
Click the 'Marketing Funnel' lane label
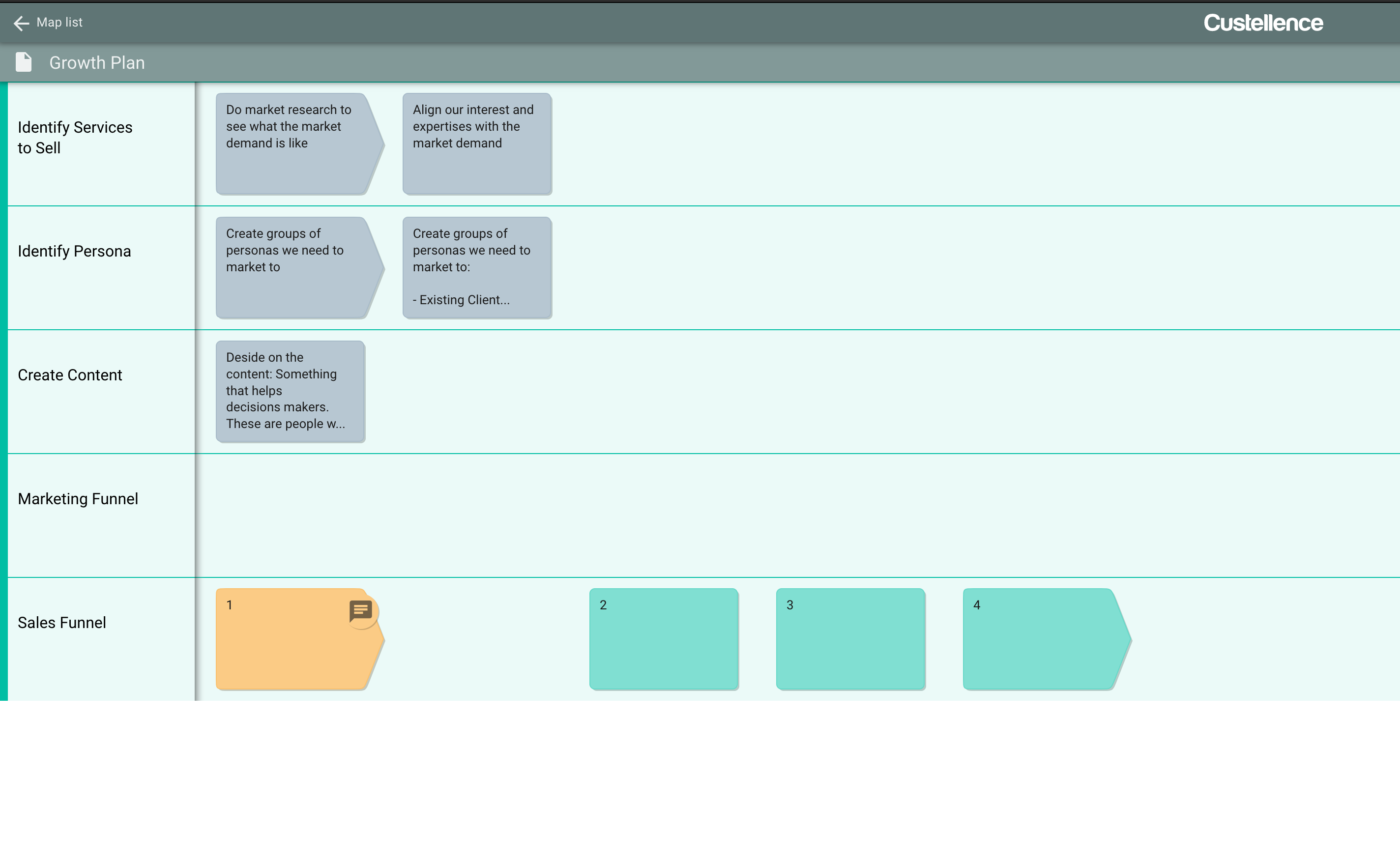pyautogui.click(x=78, y=499)
